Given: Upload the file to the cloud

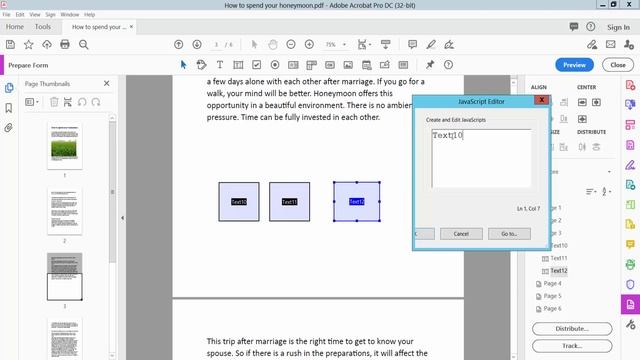Looking at the screenshot, I should click(47, 44).
